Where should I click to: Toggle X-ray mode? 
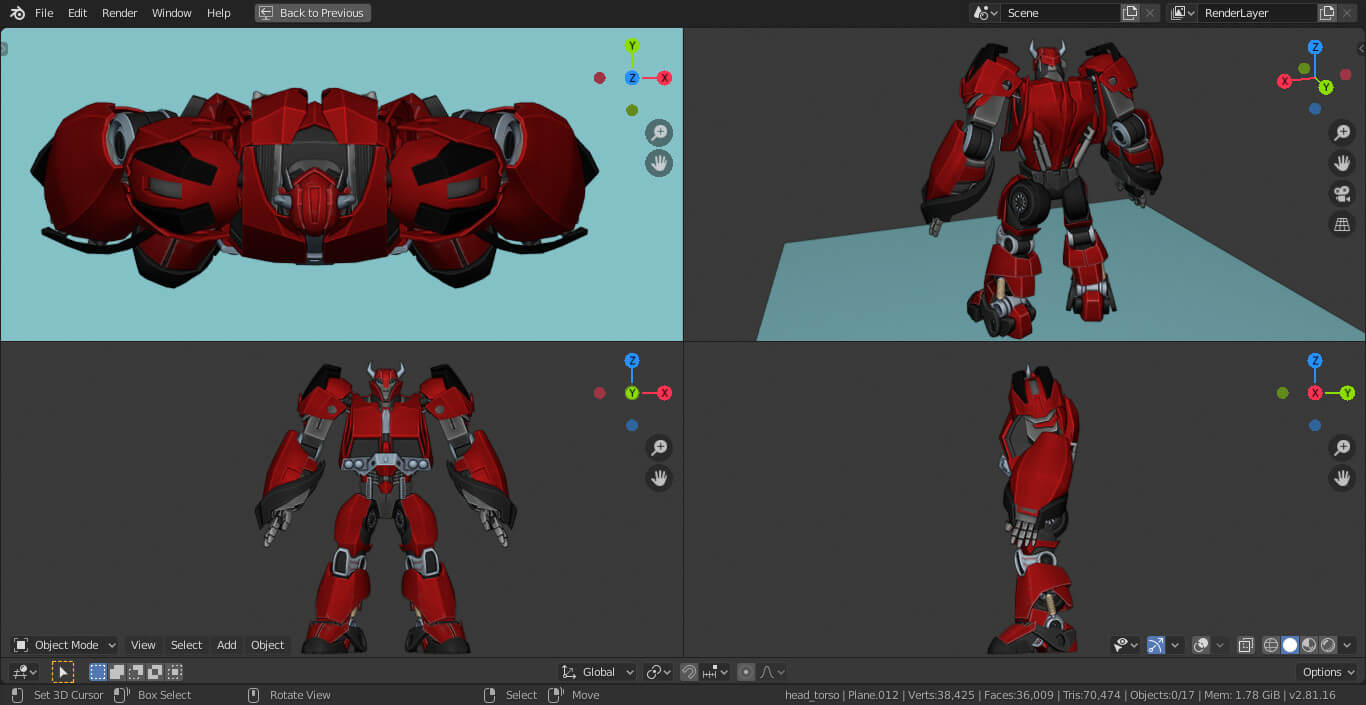coord(1246,645)
